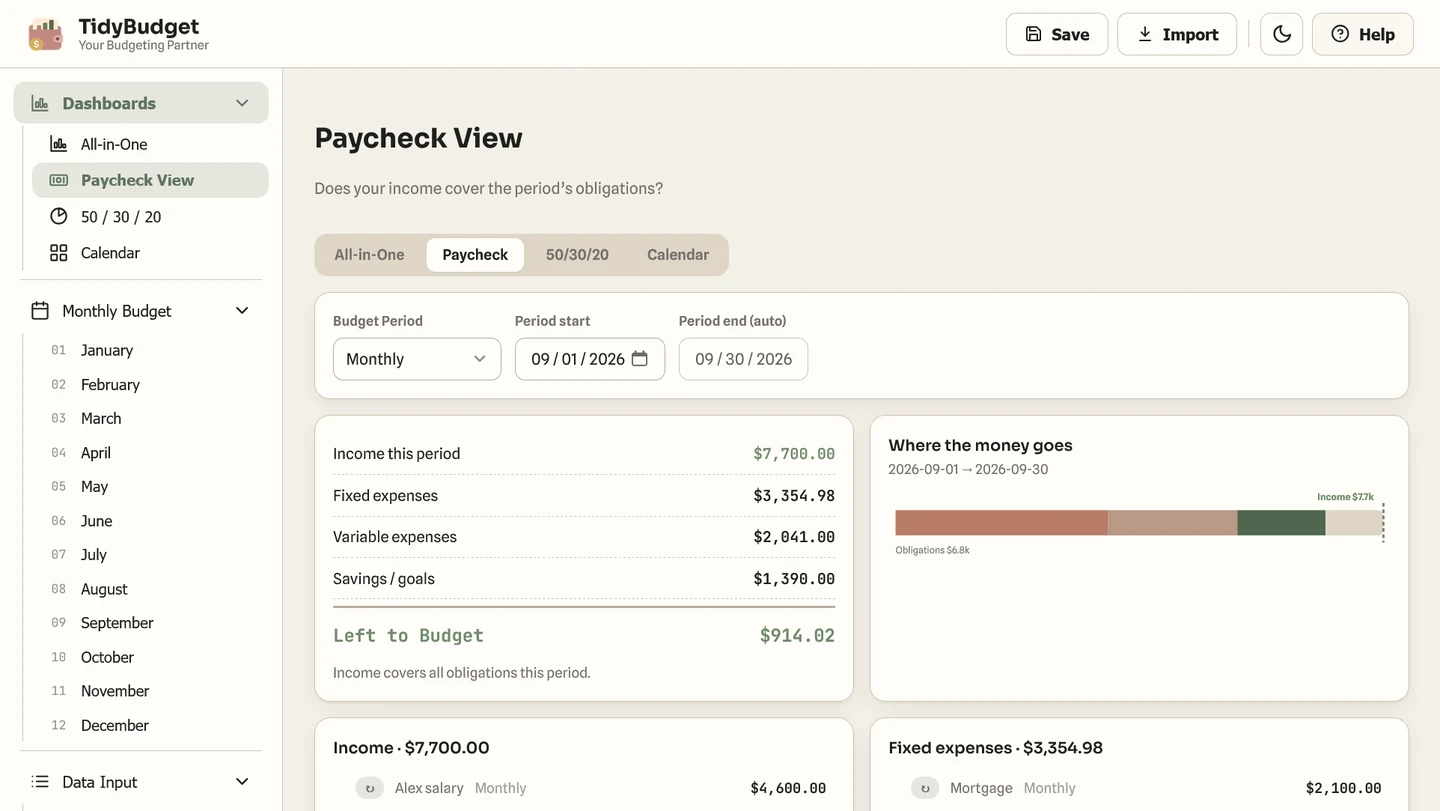Screen dimensions: 1440x811
Task: Click the tan variable expenses bar segment
Action: tap(1172, 523)
